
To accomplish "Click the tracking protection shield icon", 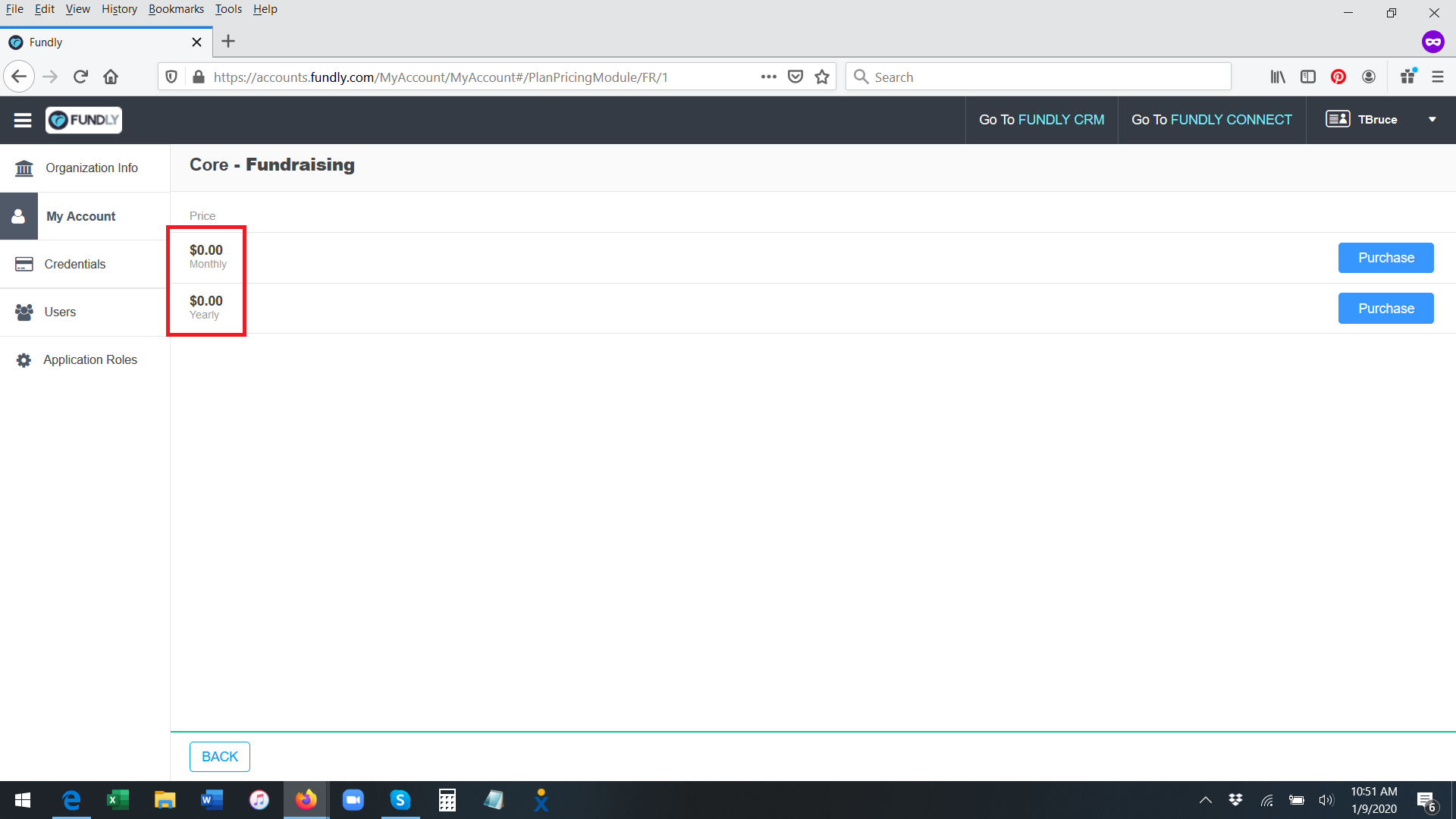I will [171, 77].
